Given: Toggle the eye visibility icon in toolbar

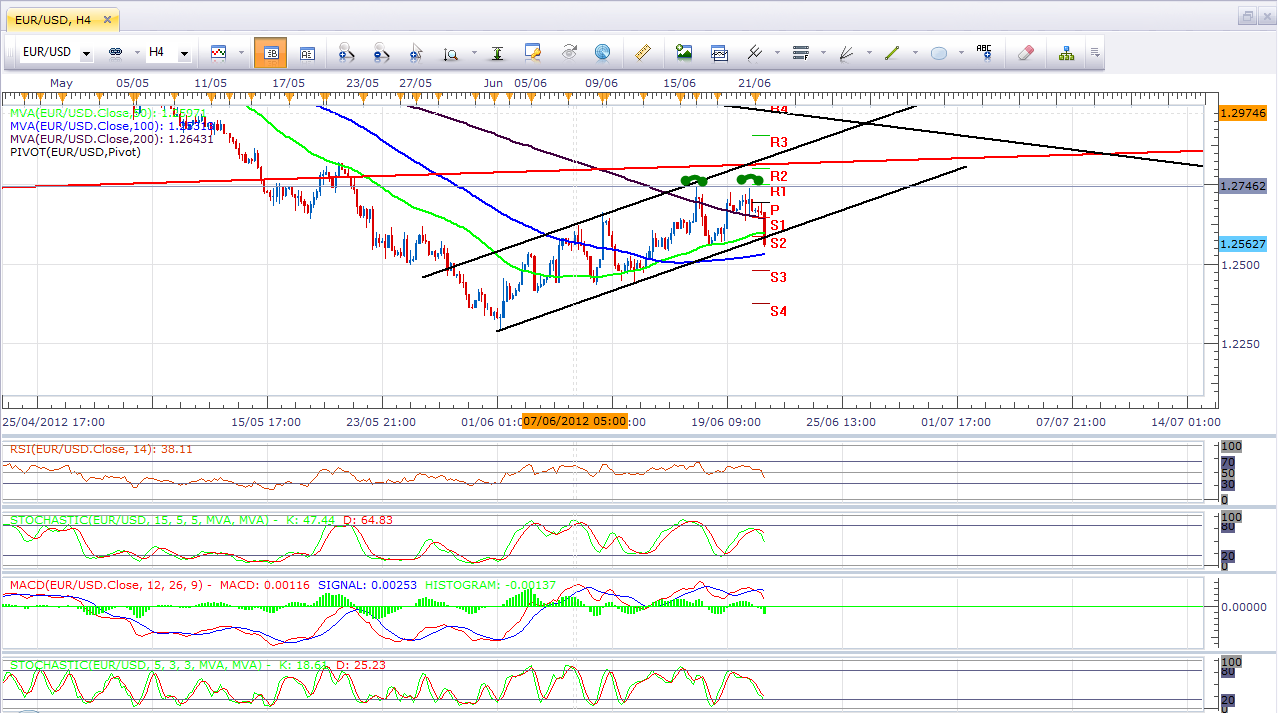Looking at the screenshot, I should pyautogui.click(x=569, y=52).
